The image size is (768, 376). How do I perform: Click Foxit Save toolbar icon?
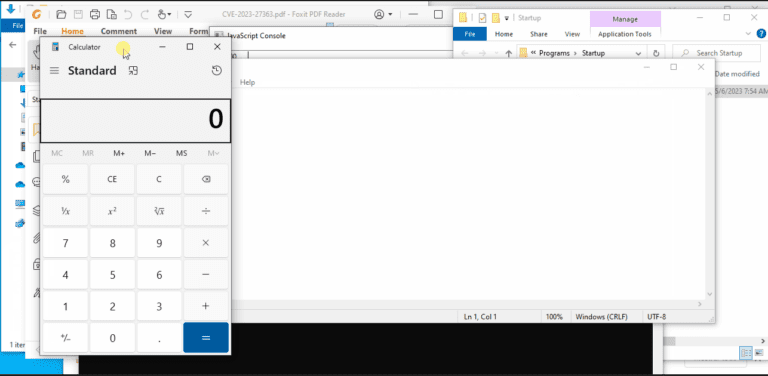[78, 14]
